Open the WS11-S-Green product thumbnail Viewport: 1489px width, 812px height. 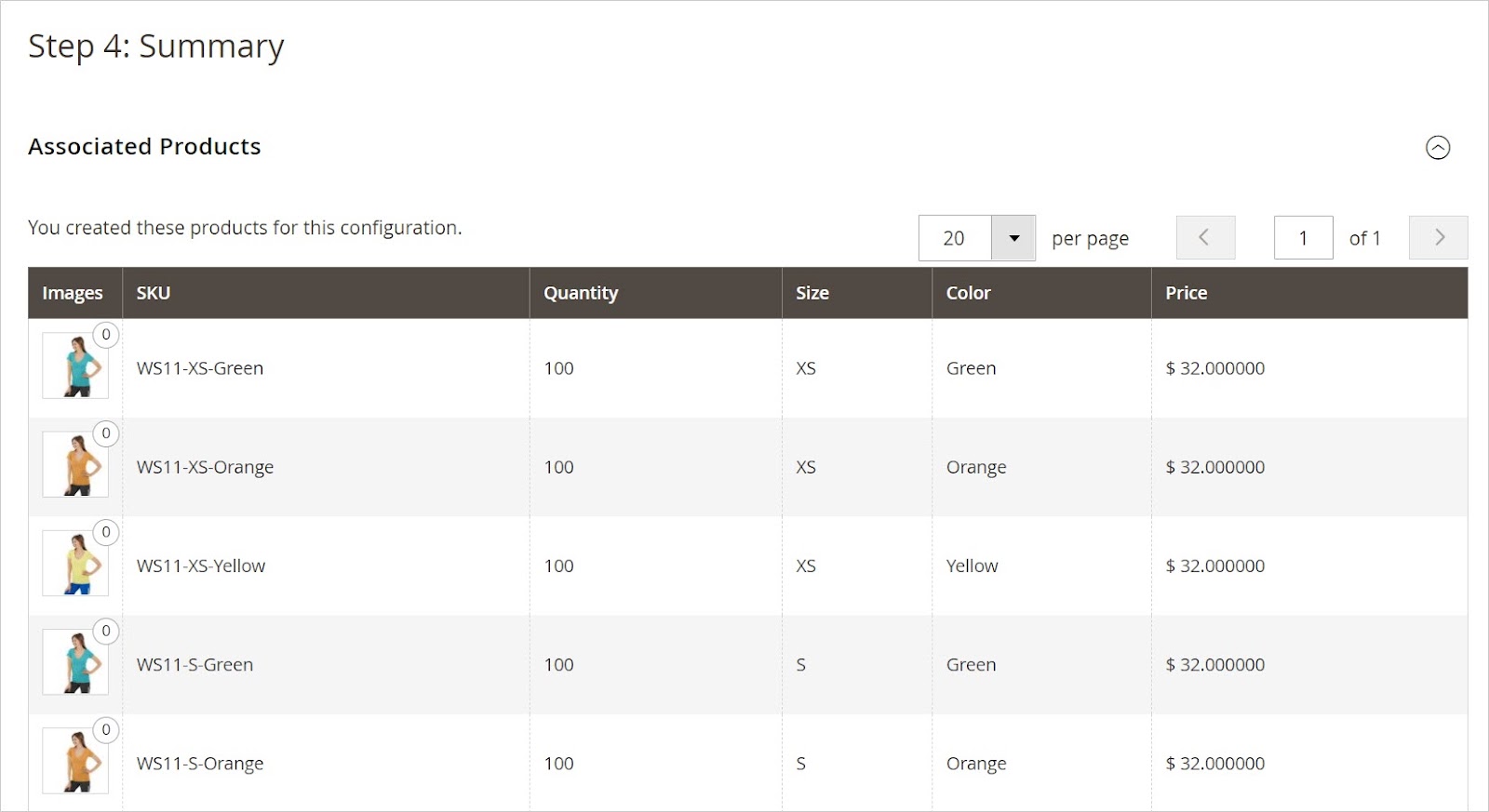tap(75, 662)
